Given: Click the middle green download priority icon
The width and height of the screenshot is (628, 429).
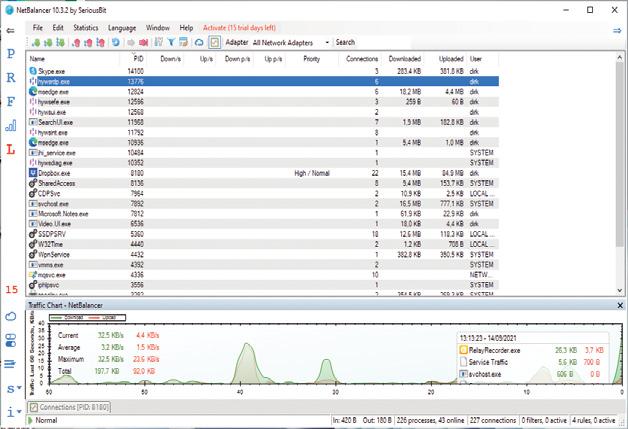Looking at the screenshot, I should tap(48, 42).
